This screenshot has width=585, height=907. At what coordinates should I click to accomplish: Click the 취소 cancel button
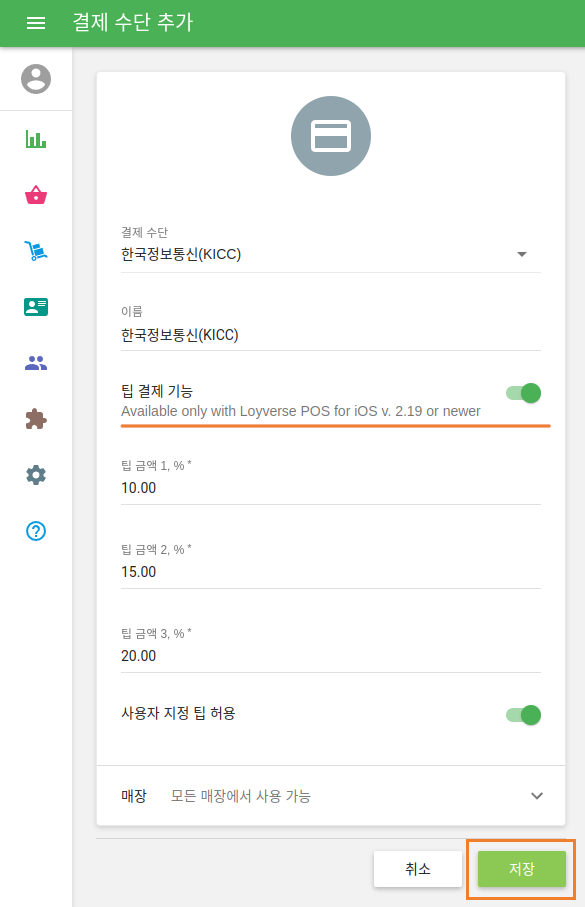pos(418,869)
